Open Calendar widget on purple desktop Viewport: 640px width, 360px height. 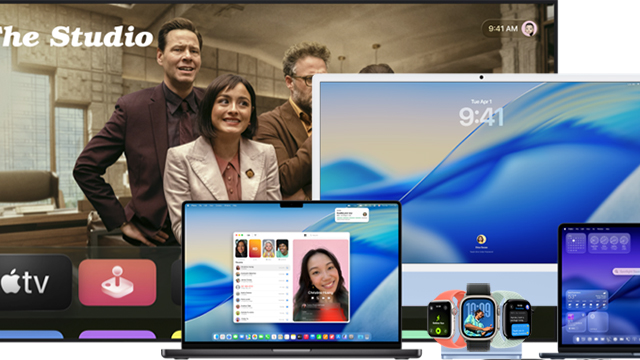point(576,243)
